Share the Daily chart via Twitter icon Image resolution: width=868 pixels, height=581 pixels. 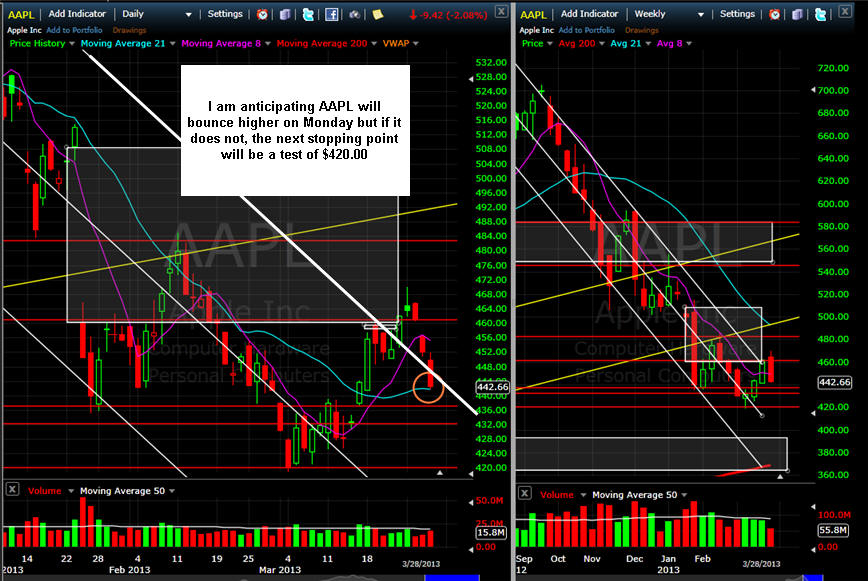point(308,14)
